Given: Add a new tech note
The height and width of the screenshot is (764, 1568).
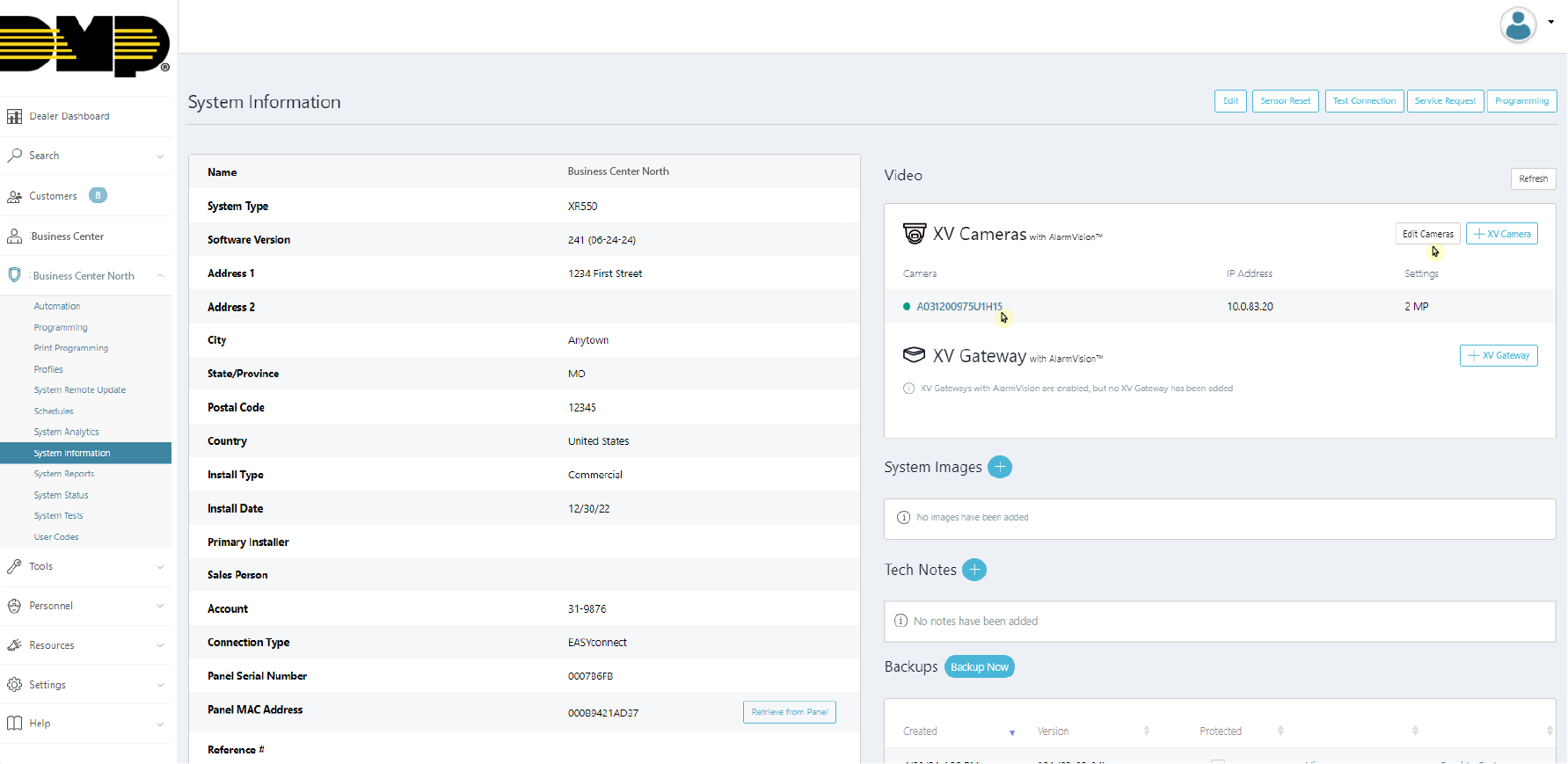Looking at the screenshot, I should (974, 570).
